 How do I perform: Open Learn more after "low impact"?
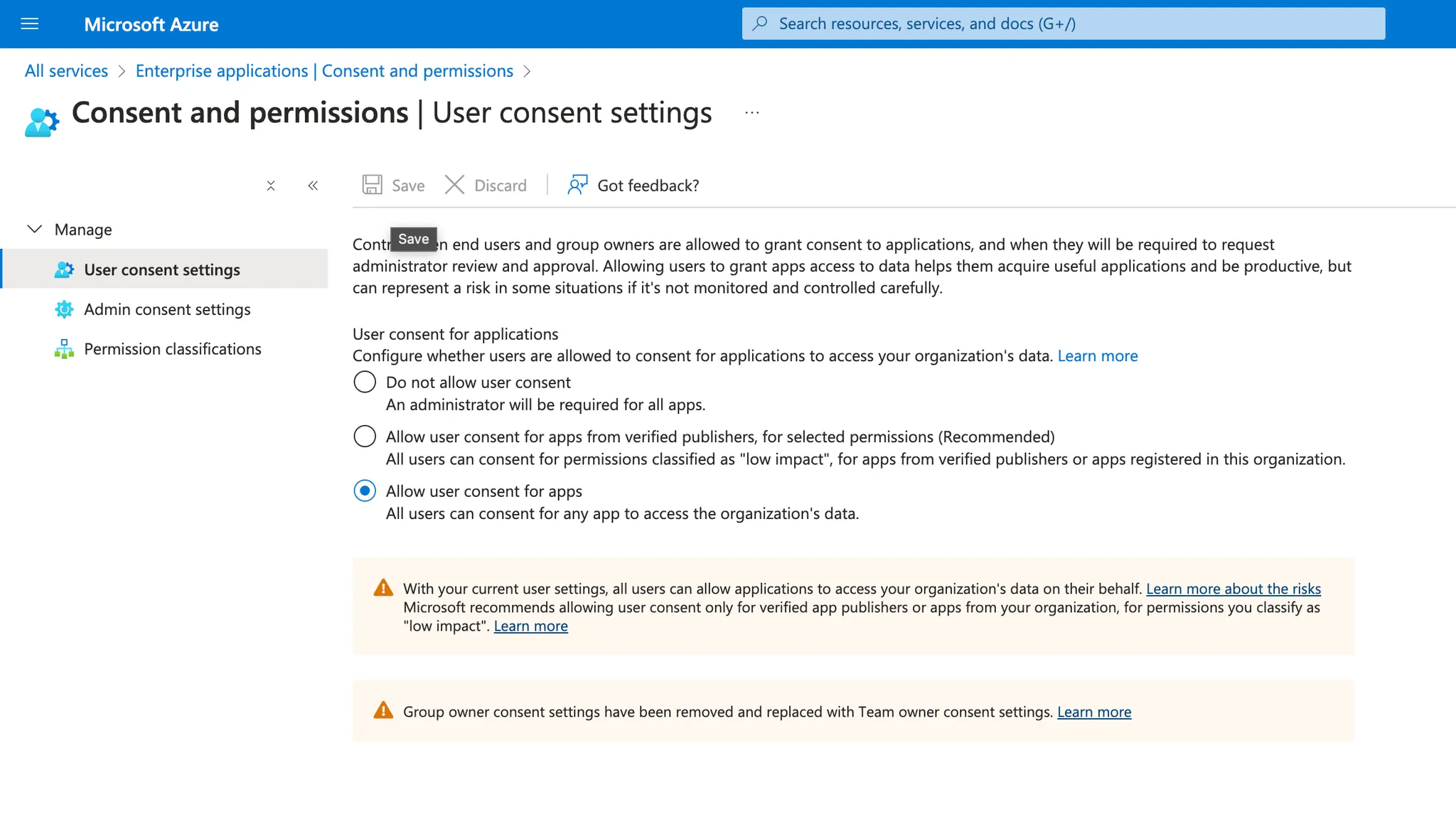point(531,626)
